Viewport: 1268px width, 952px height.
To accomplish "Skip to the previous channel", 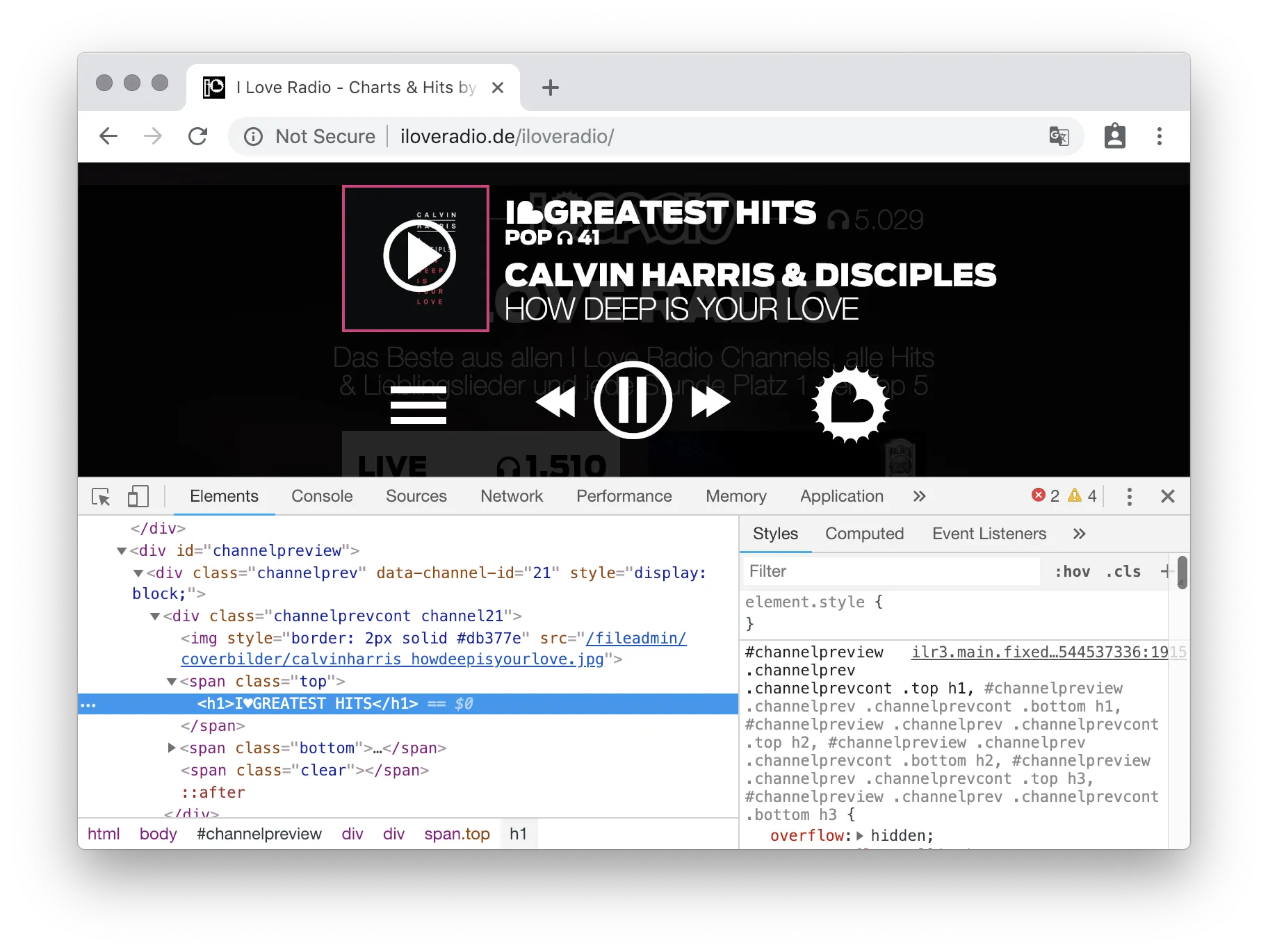I will click(555, 402).
